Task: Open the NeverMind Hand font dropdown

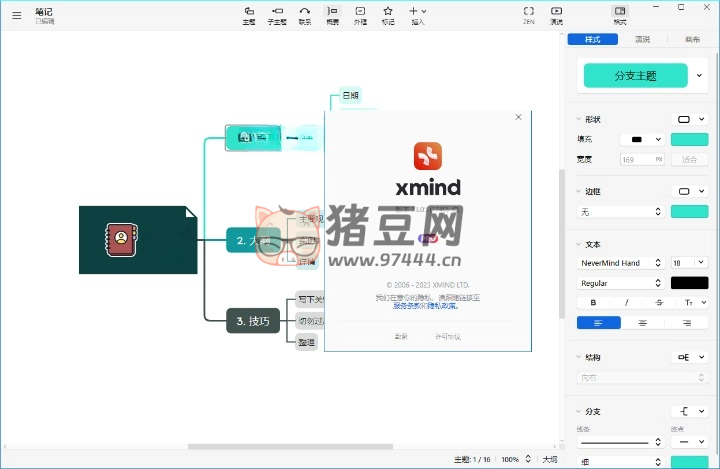Action: pyautogui.click(x=620, y=263)
